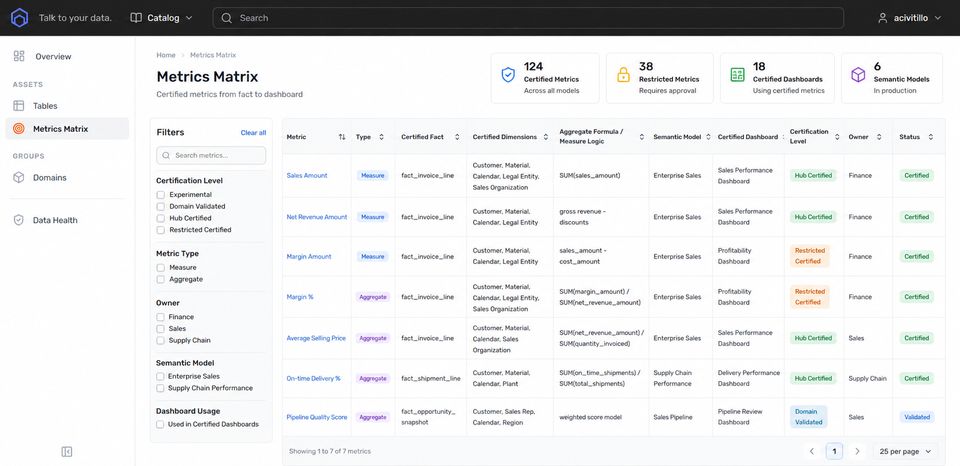Go to next page arrow
The height and width of the screenshot is (466, 960).
tap(857, 451)
